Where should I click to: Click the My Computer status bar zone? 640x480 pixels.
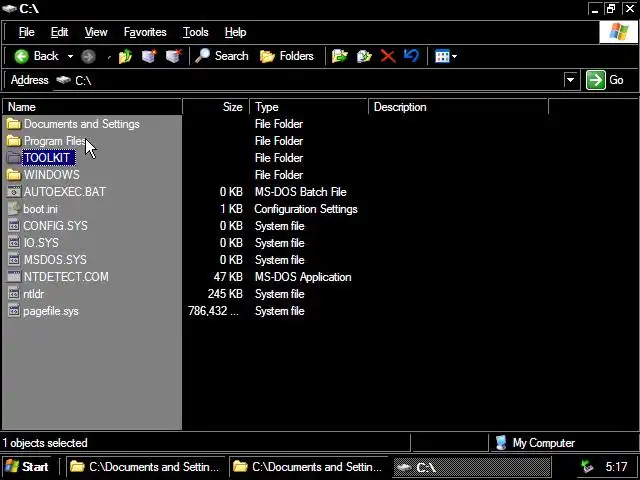point(563,443)
